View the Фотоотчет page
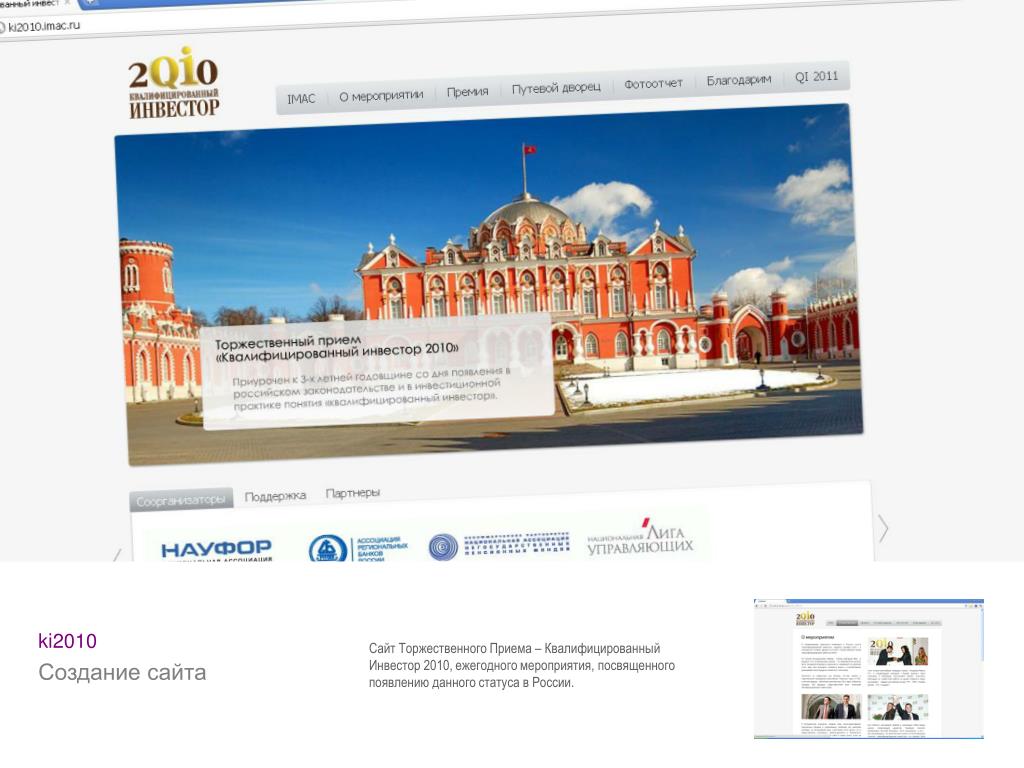Viewport: 1024px width, 768px height. point(653,84)
